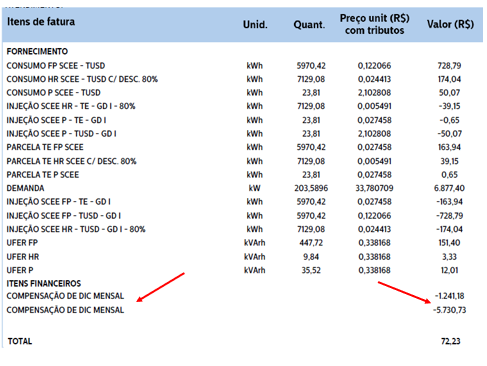Click the value -5.730,73
This screenshot has height=366, width=487.
449,310
